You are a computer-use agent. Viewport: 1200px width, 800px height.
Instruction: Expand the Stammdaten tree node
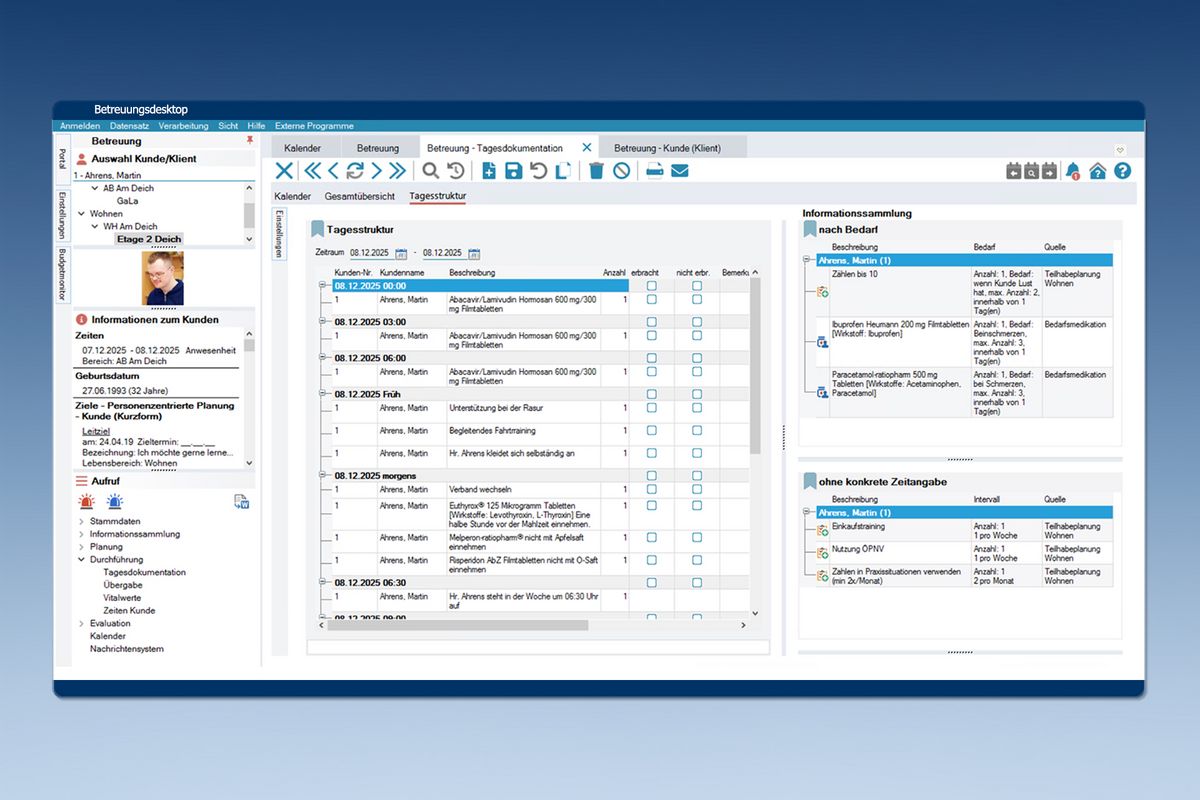tap(81, 522)
